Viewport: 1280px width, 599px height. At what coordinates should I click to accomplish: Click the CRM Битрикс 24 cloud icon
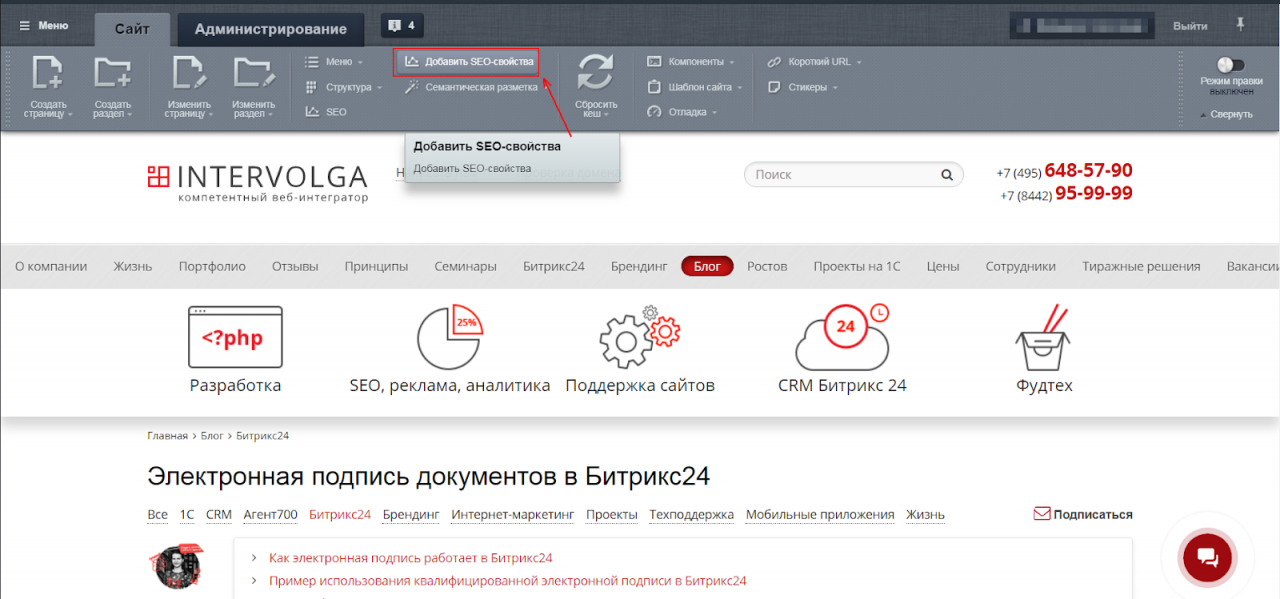(842, 337)
